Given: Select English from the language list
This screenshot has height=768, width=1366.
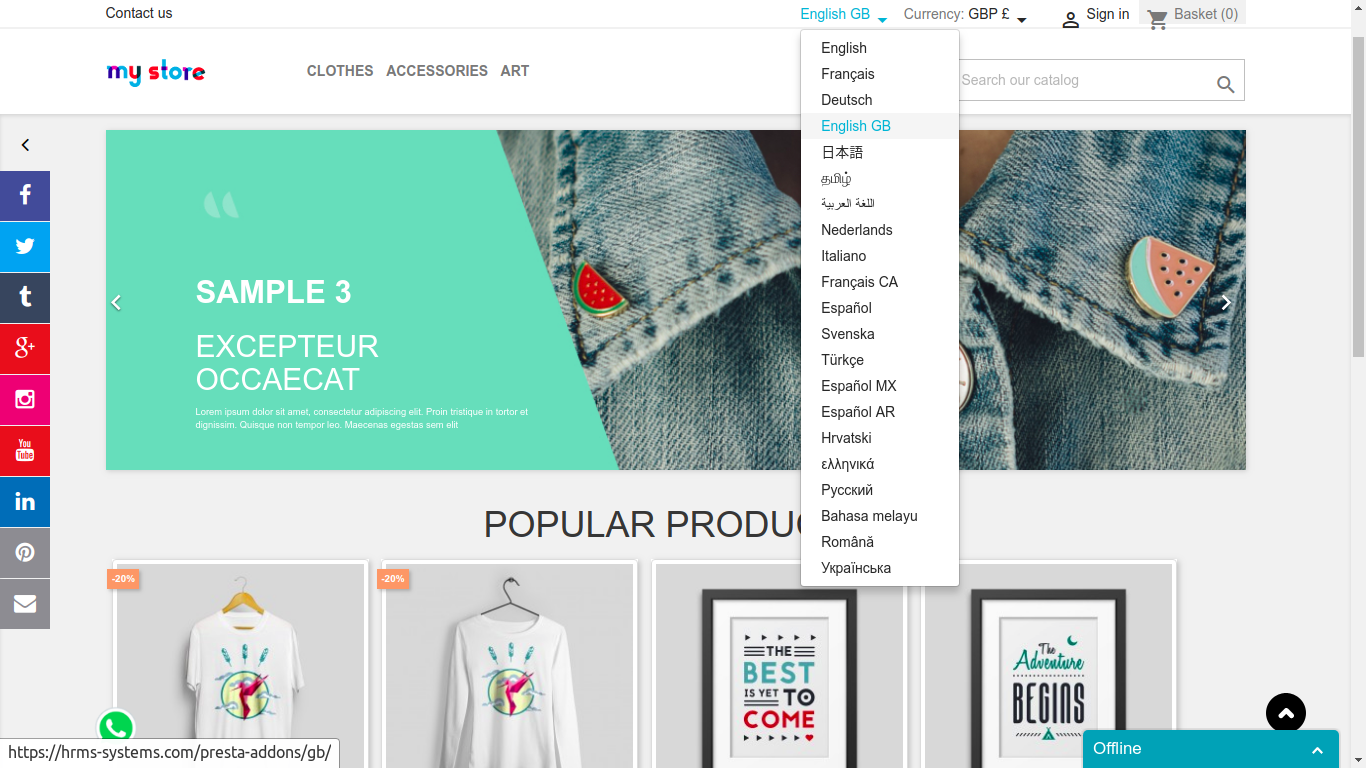Looking at the screenshot, I should 880,48.
